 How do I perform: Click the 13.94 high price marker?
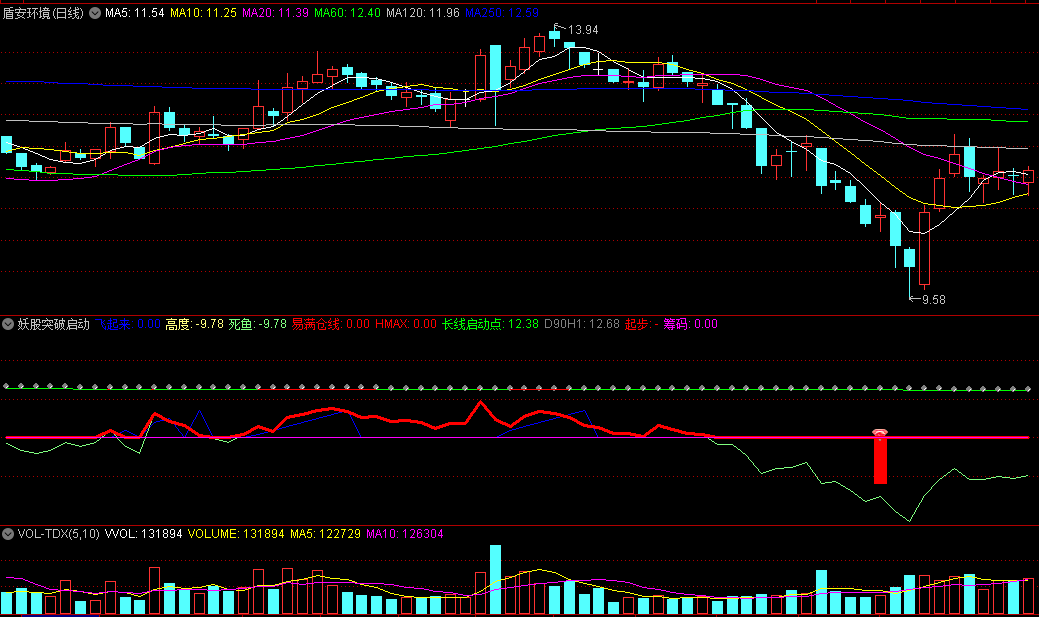(583, 30)
